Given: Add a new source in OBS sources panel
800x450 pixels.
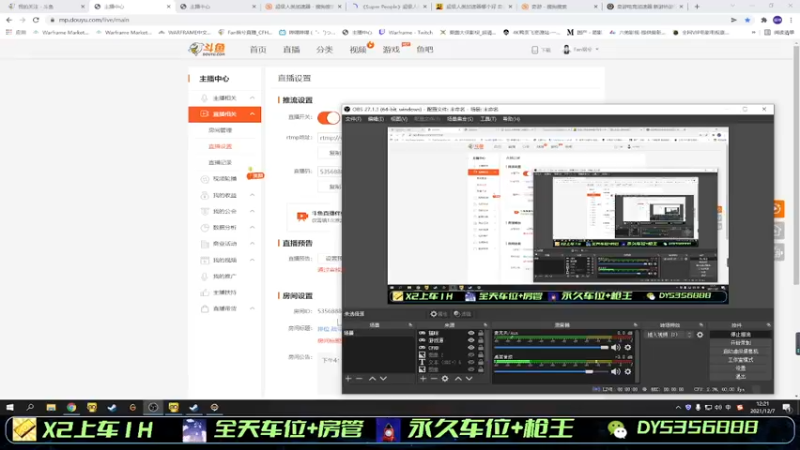Looking at the screenshot, I should tap(423, 379).
